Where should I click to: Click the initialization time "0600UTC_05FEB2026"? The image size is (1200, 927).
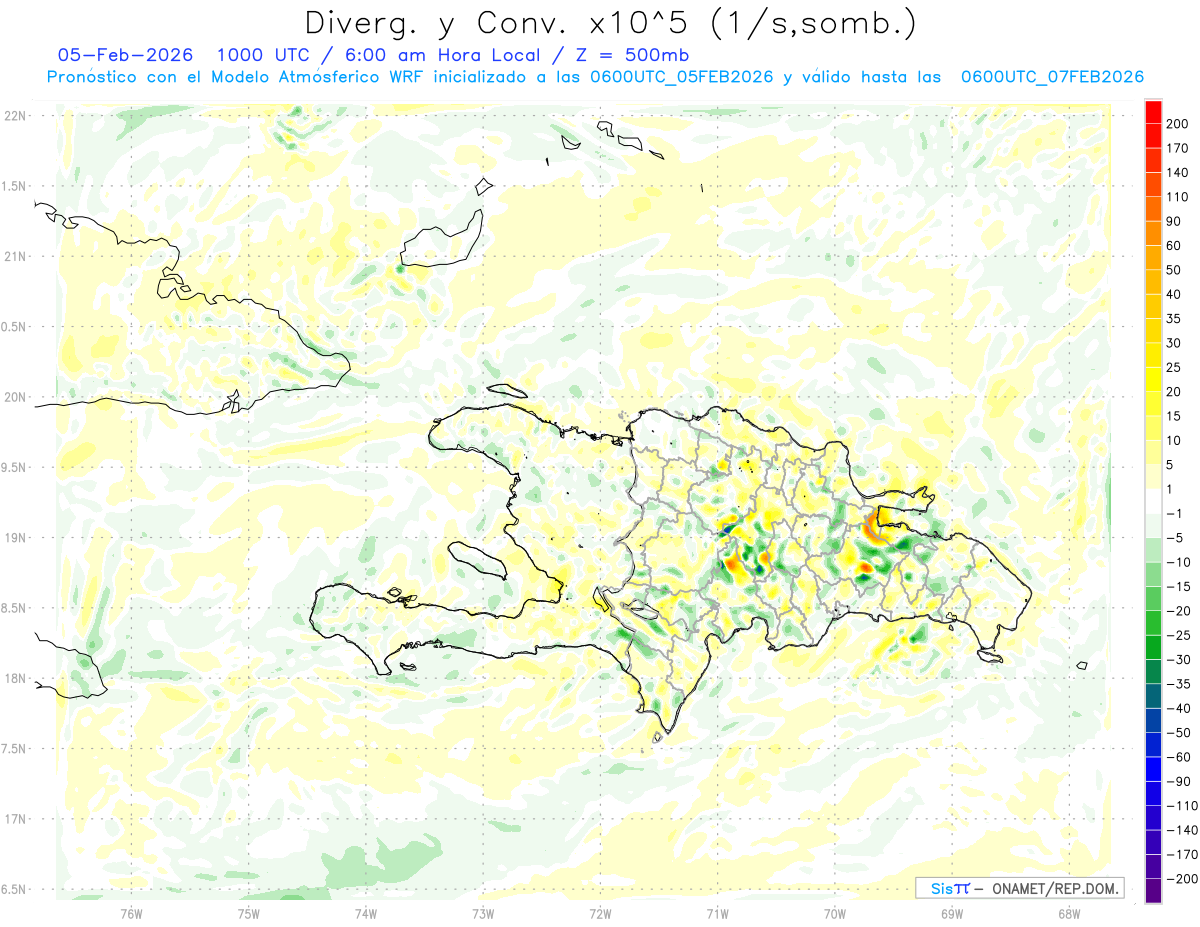point(682,77)
